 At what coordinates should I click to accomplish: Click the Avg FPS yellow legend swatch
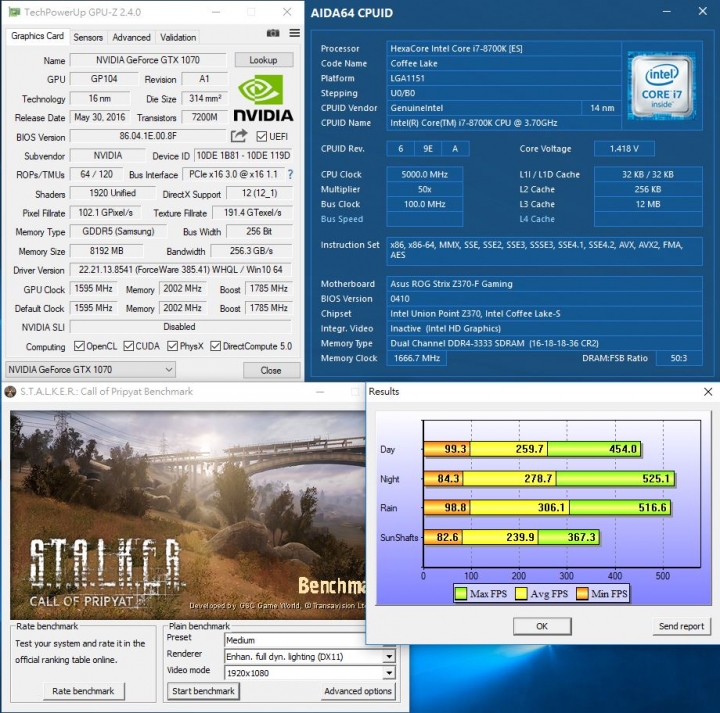521,594
